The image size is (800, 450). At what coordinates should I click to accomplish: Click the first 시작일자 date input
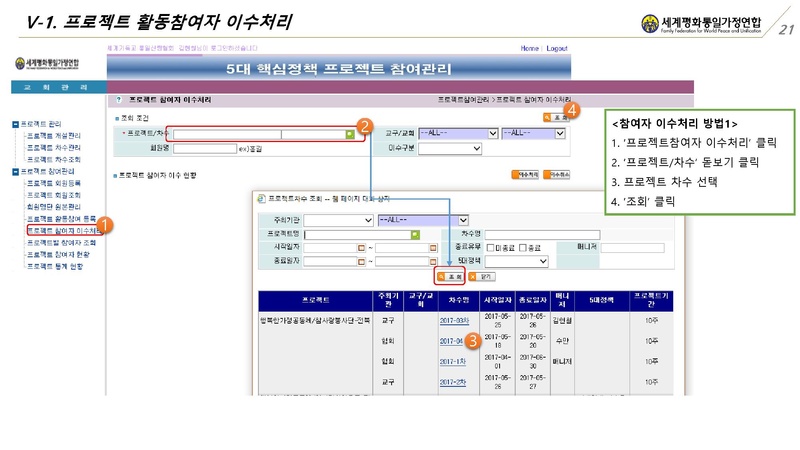tap(330, 247)
